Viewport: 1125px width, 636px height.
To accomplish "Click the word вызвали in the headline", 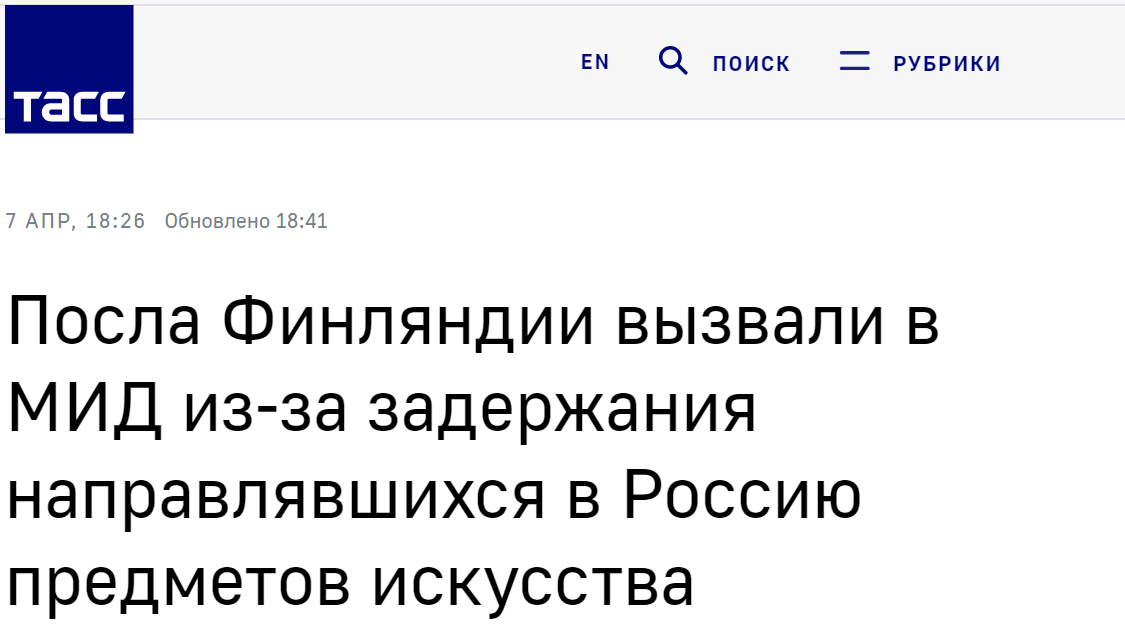I will tap(749, 322).
